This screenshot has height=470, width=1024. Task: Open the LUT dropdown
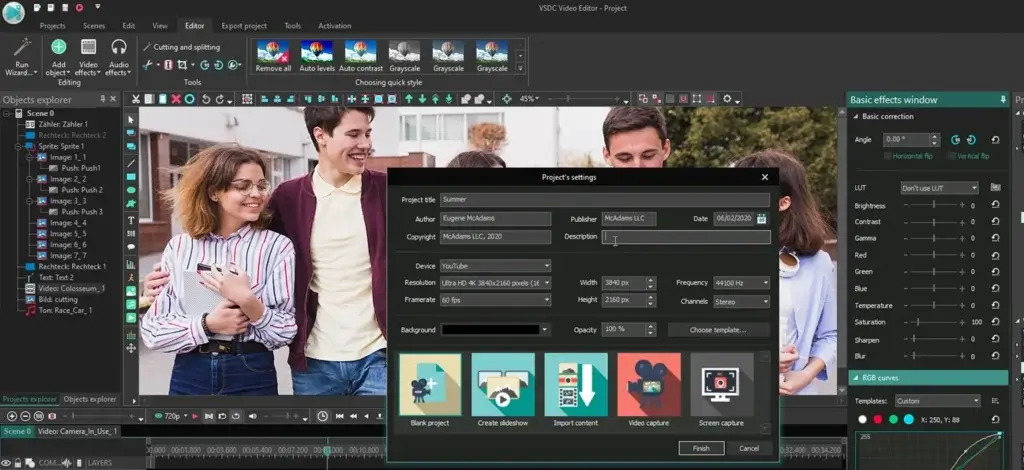(939, 188)
